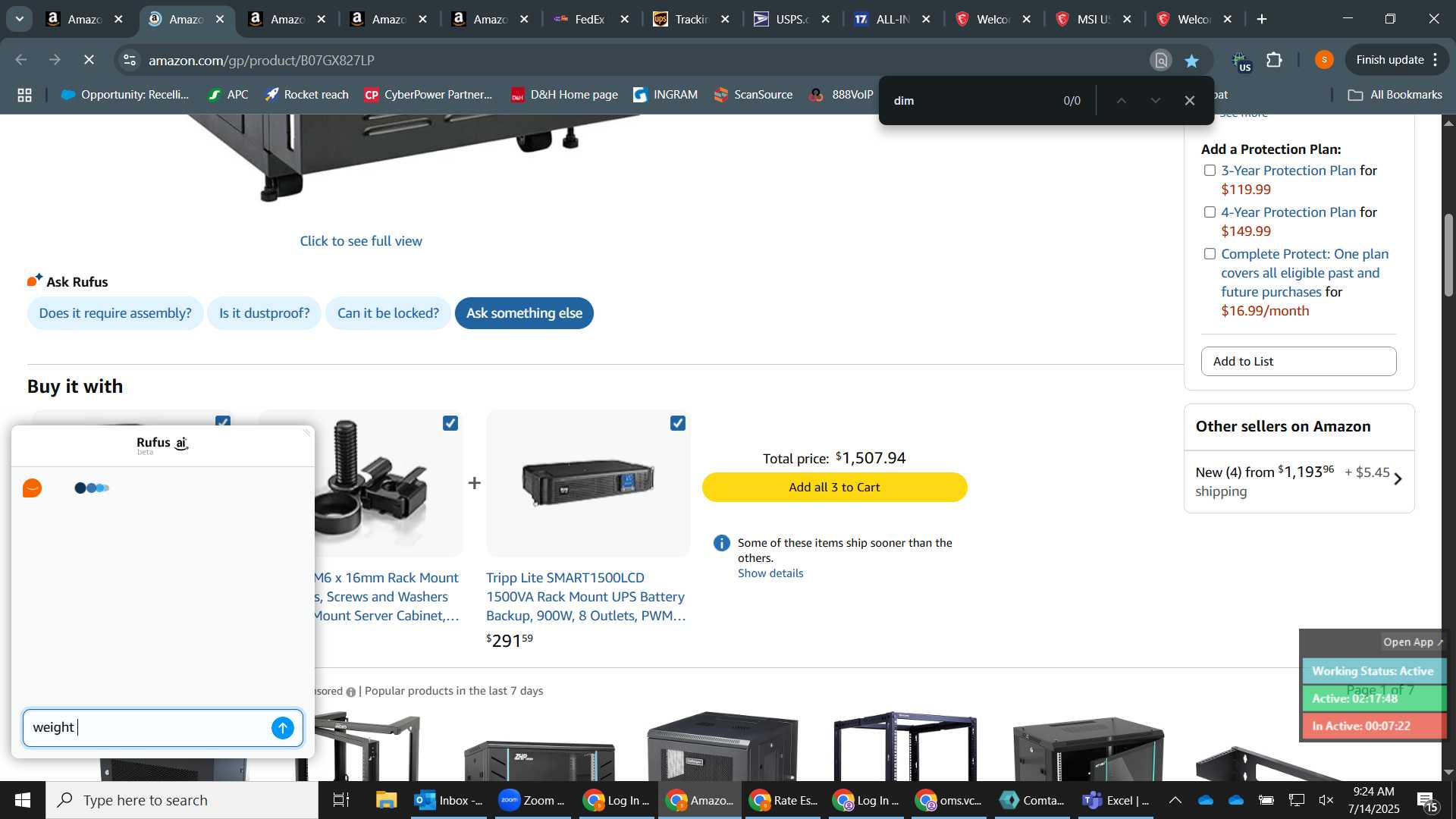Click Add all 3 to Cart
1456x819 pixels.
coord(834,488)
